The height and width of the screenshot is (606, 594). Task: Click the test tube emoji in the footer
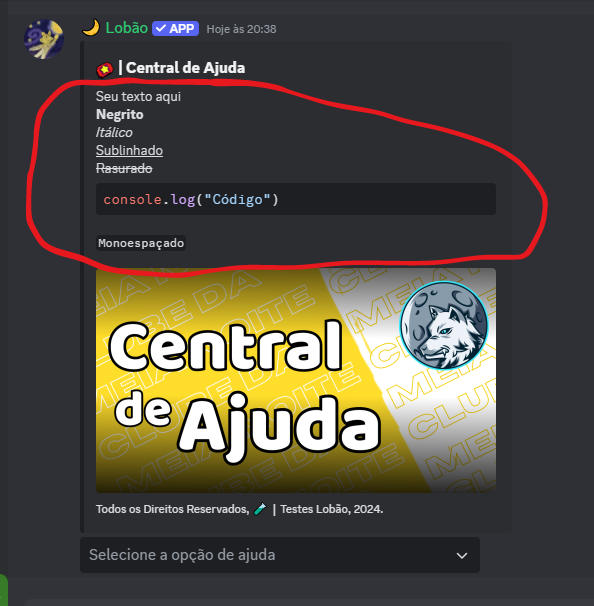pyautogui.click(x=260, y=509)
